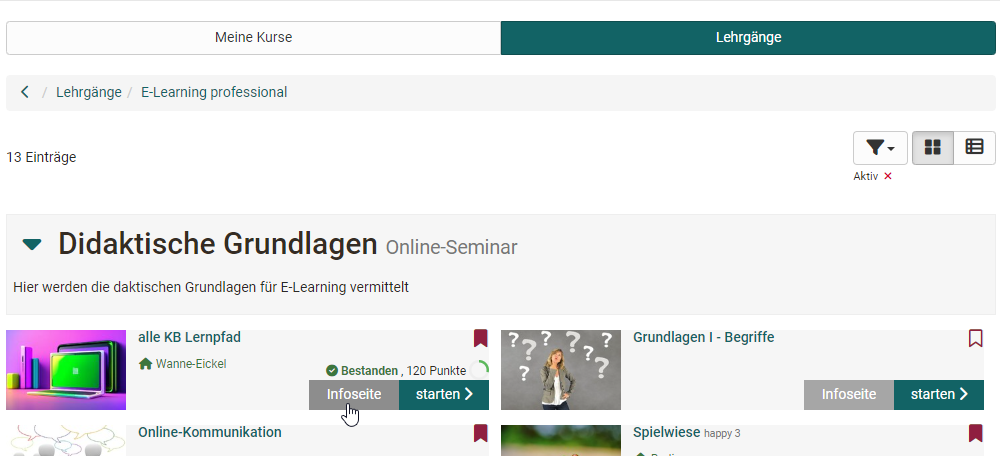This screenshot has height=456, width=1000.
Task: Click the 13 Einträge count text
Action: (41, 157)
